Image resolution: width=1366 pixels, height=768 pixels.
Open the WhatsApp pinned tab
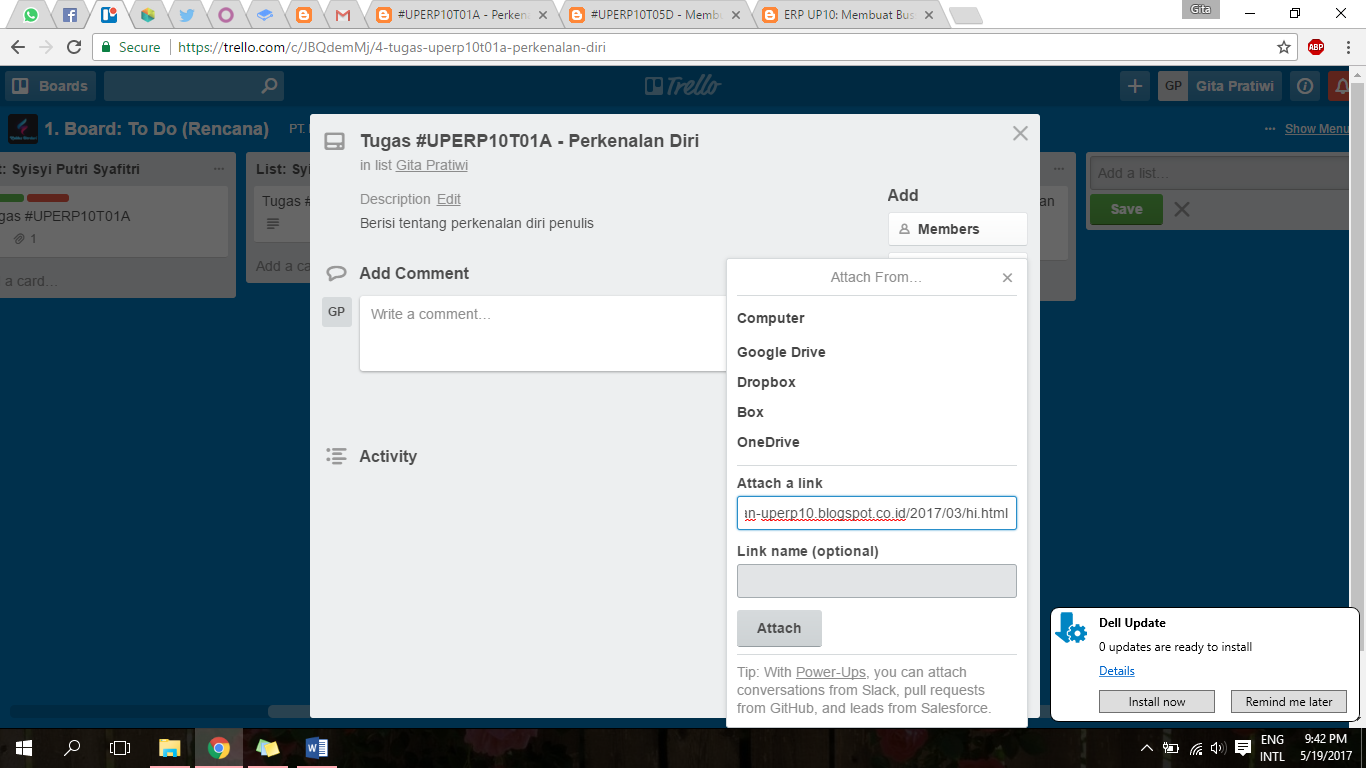31,15
